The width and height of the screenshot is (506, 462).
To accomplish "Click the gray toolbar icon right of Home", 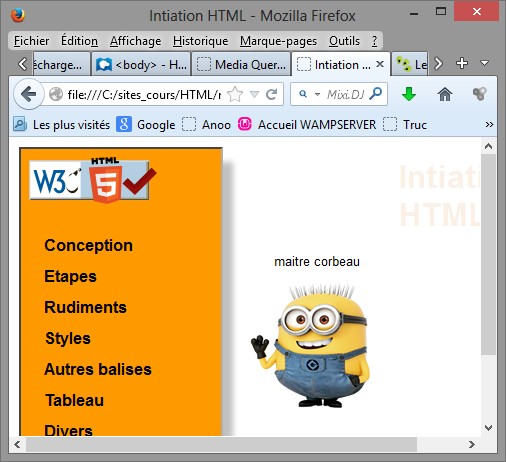I will click(480, 94).
